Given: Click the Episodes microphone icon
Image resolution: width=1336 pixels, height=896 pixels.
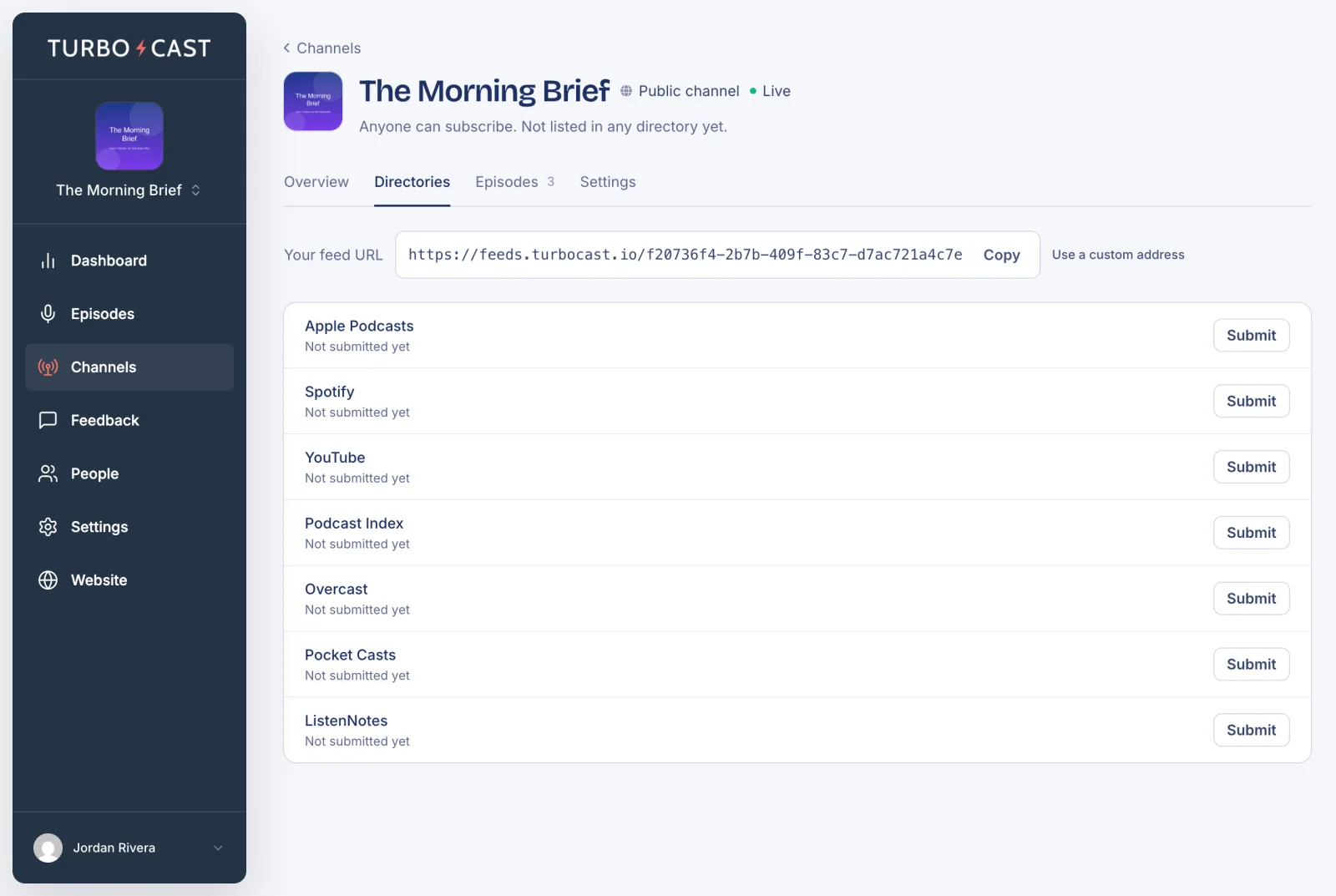Looking at the screenshot, I should click(48, 314).
